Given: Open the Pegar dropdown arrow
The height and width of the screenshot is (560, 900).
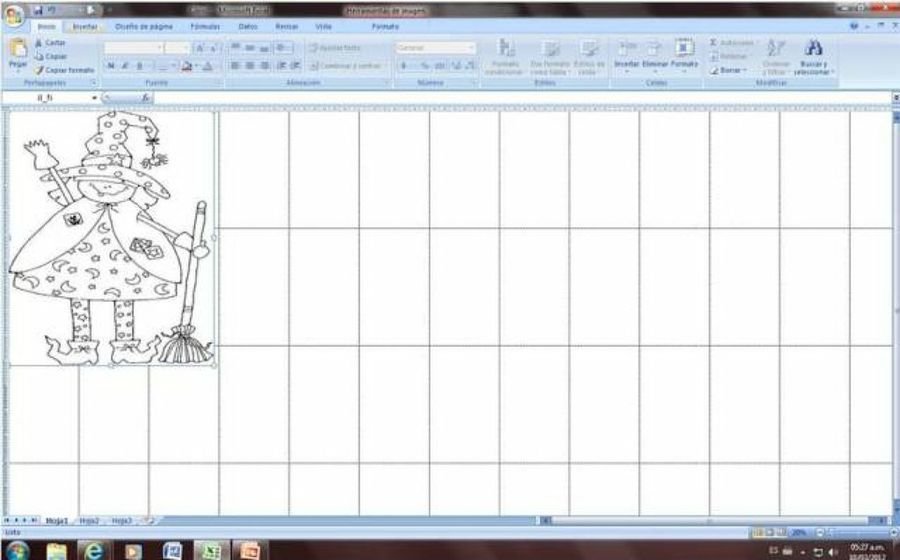Looking at the screenshot, I should pos(18,71).
